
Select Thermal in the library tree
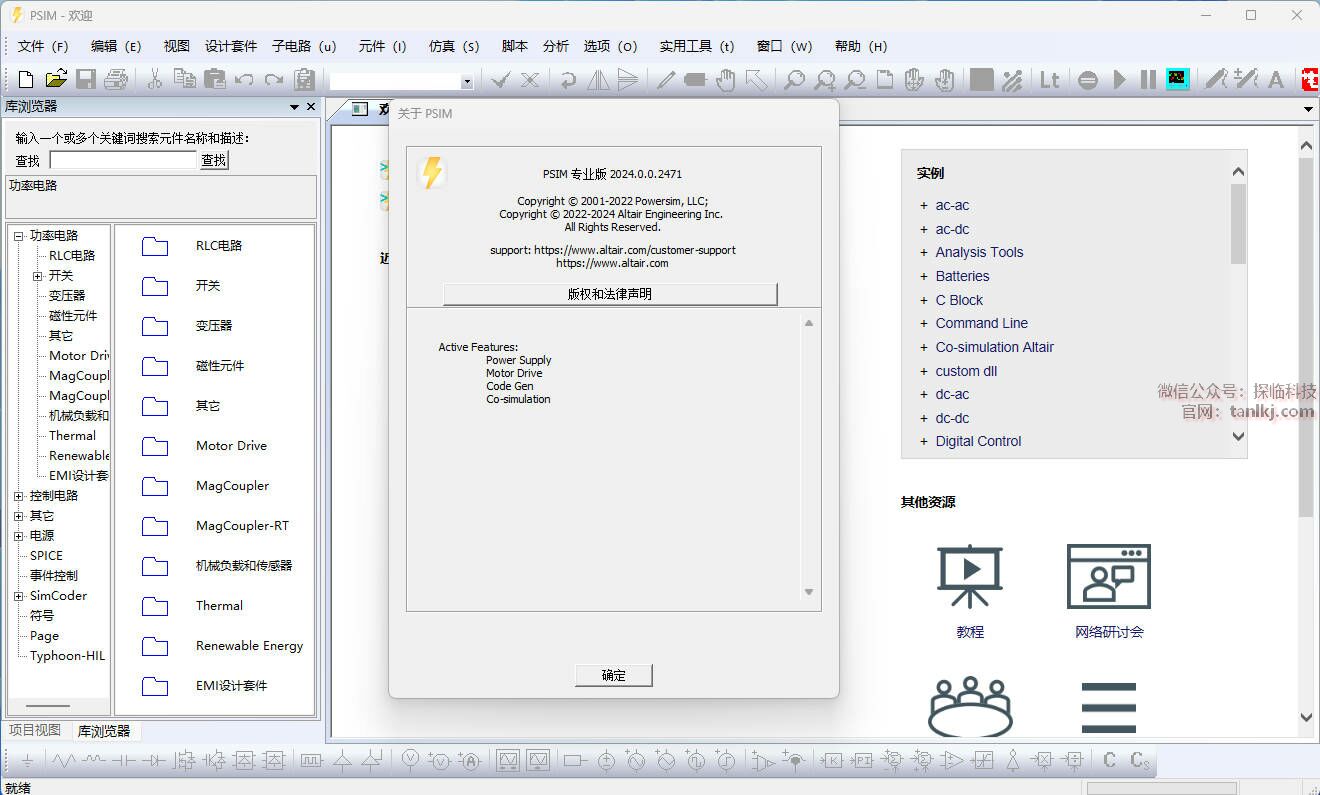click(72, 436)
